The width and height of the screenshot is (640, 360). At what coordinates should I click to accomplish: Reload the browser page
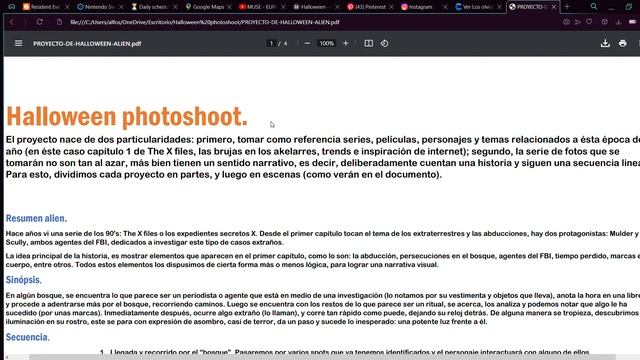click(40, 22)
